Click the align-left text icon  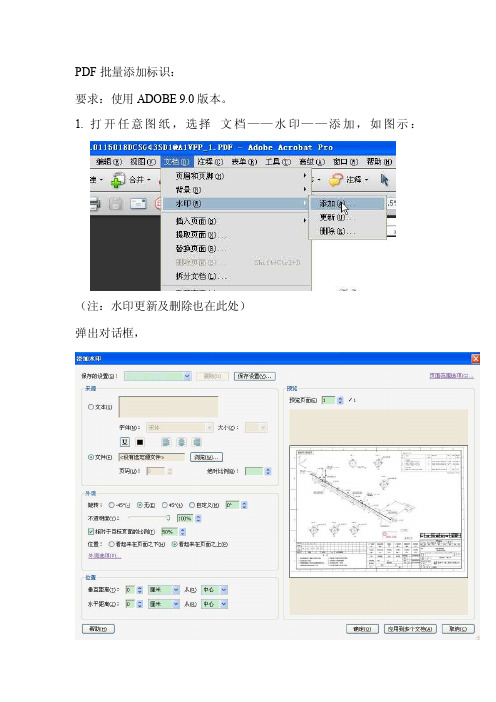pos(166,442)
